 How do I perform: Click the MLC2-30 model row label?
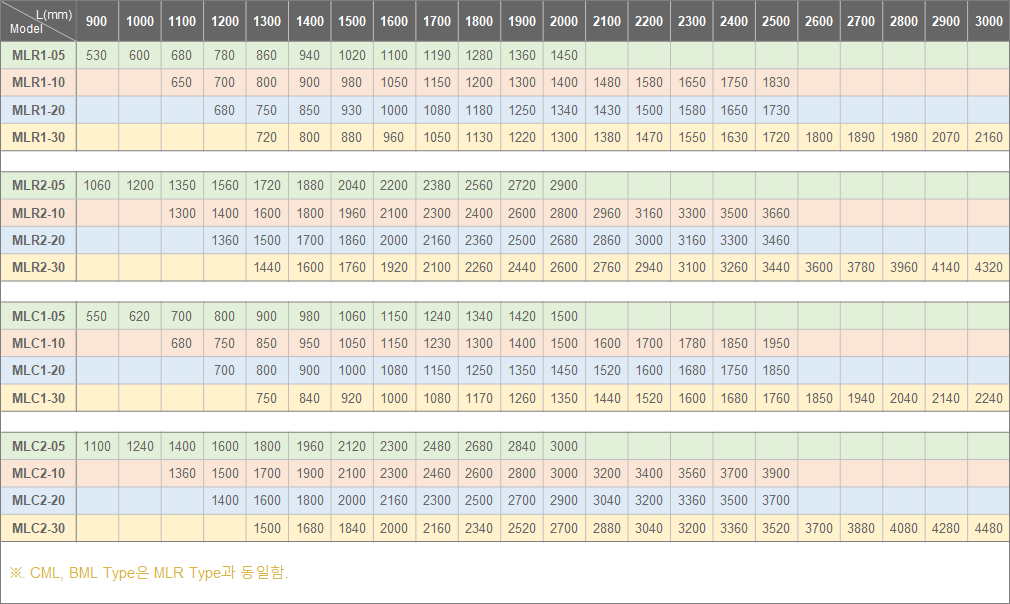pyautogui.click(x=38, y=528)
